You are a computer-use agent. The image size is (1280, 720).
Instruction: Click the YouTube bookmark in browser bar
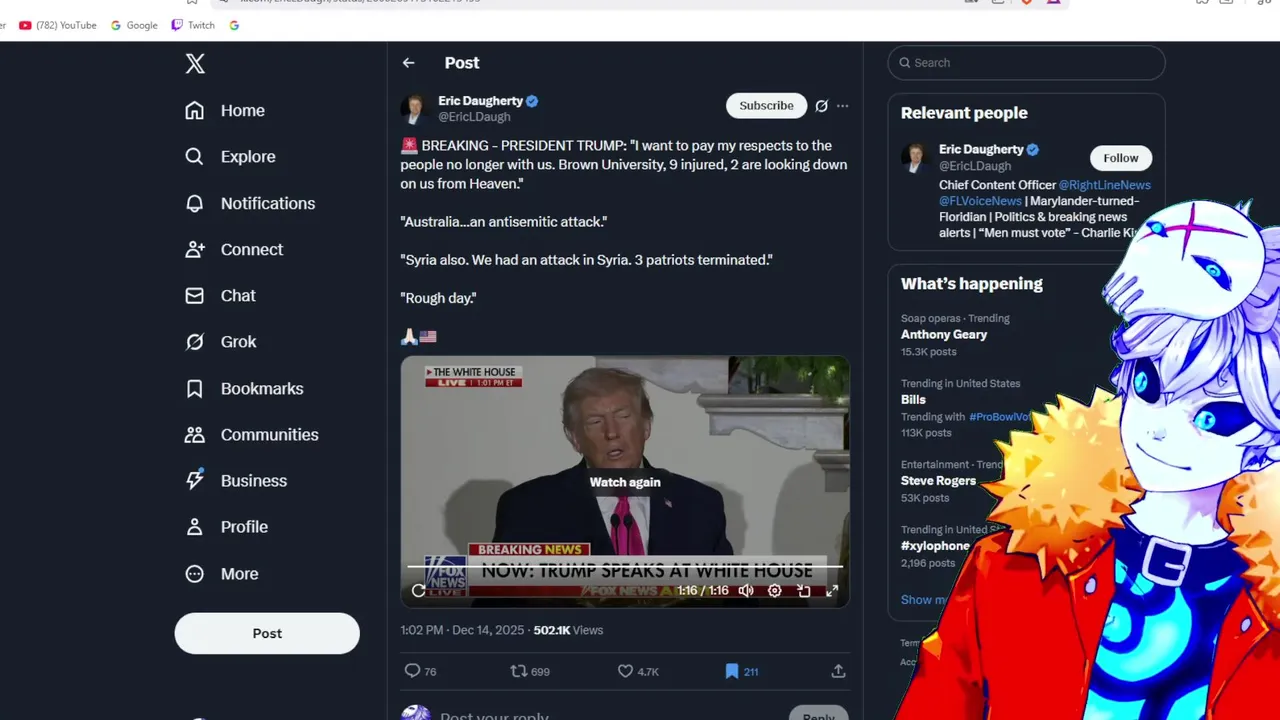pos(58,25)
